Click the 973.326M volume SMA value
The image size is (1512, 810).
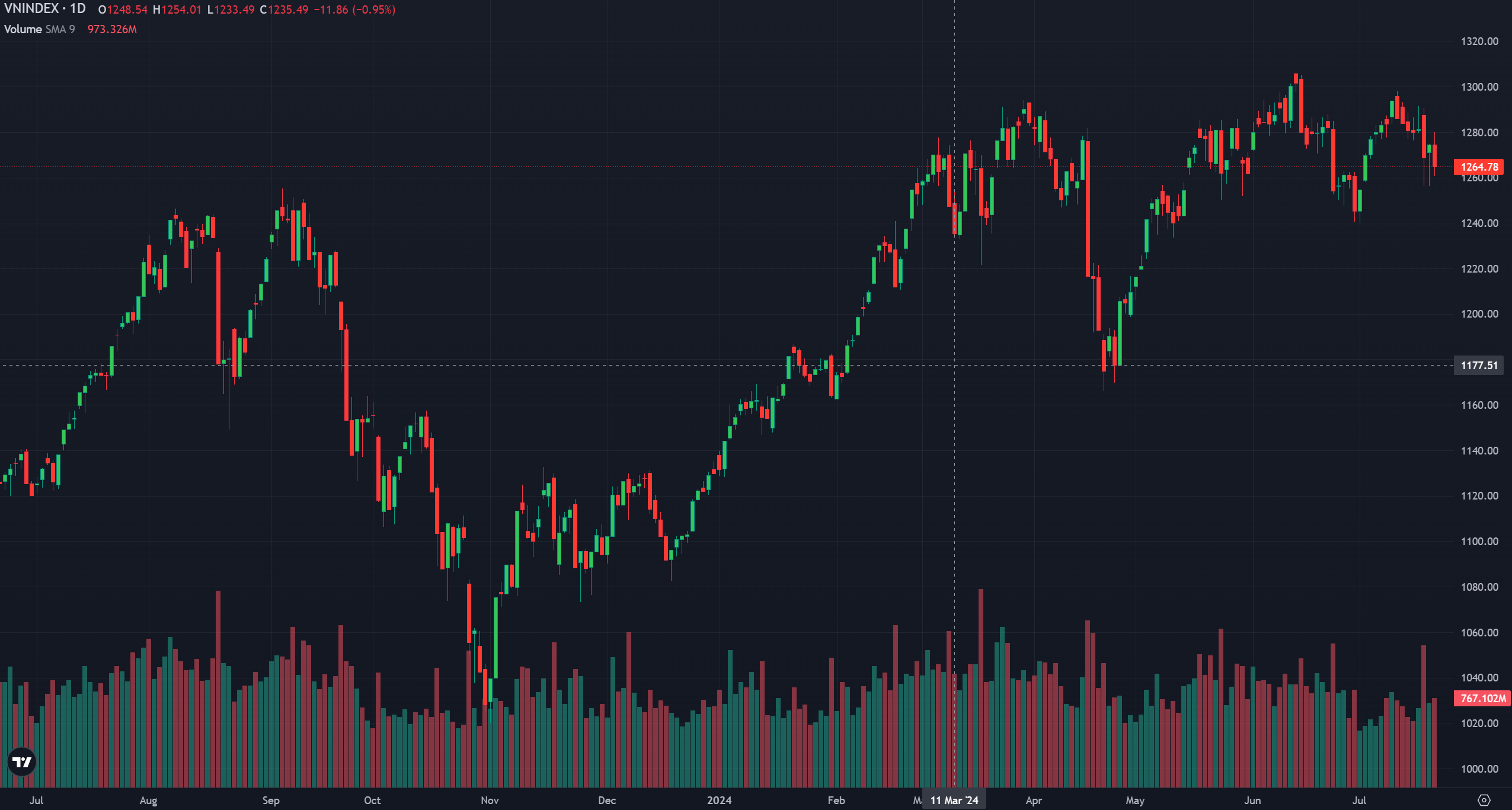coord(112,29)
